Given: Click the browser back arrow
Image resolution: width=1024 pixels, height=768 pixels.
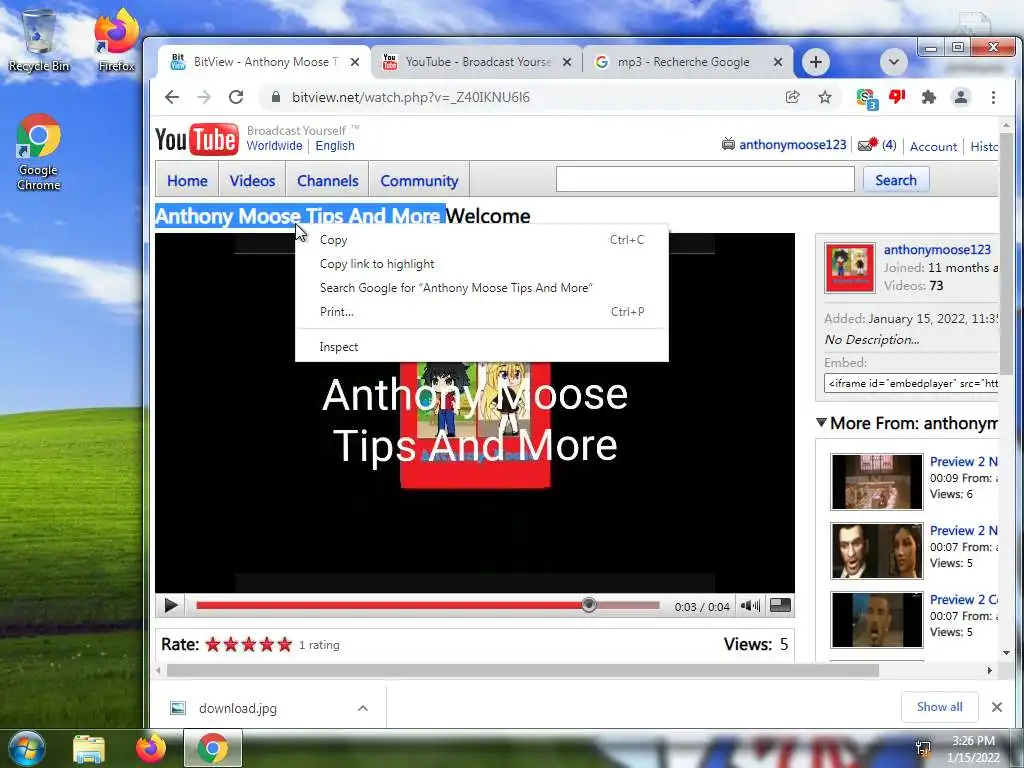Looking at the screenshot, I should [172, 97].
